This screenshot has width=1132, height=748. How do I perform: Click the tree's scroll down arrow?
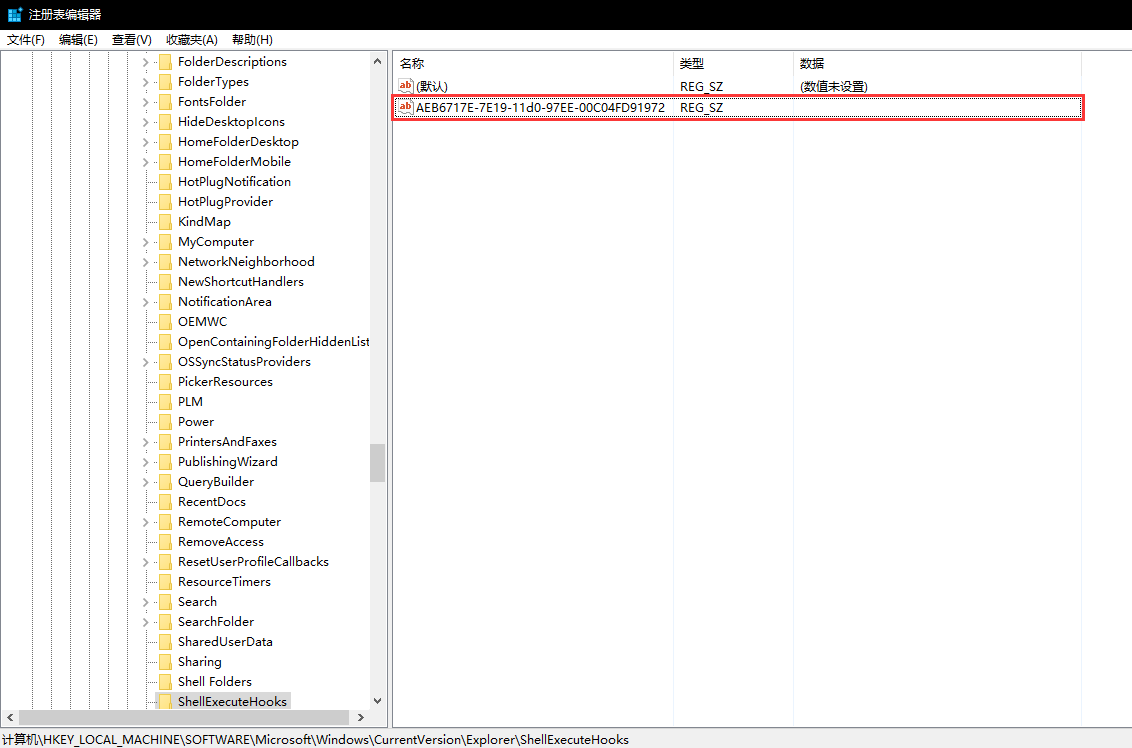point(378,701)
